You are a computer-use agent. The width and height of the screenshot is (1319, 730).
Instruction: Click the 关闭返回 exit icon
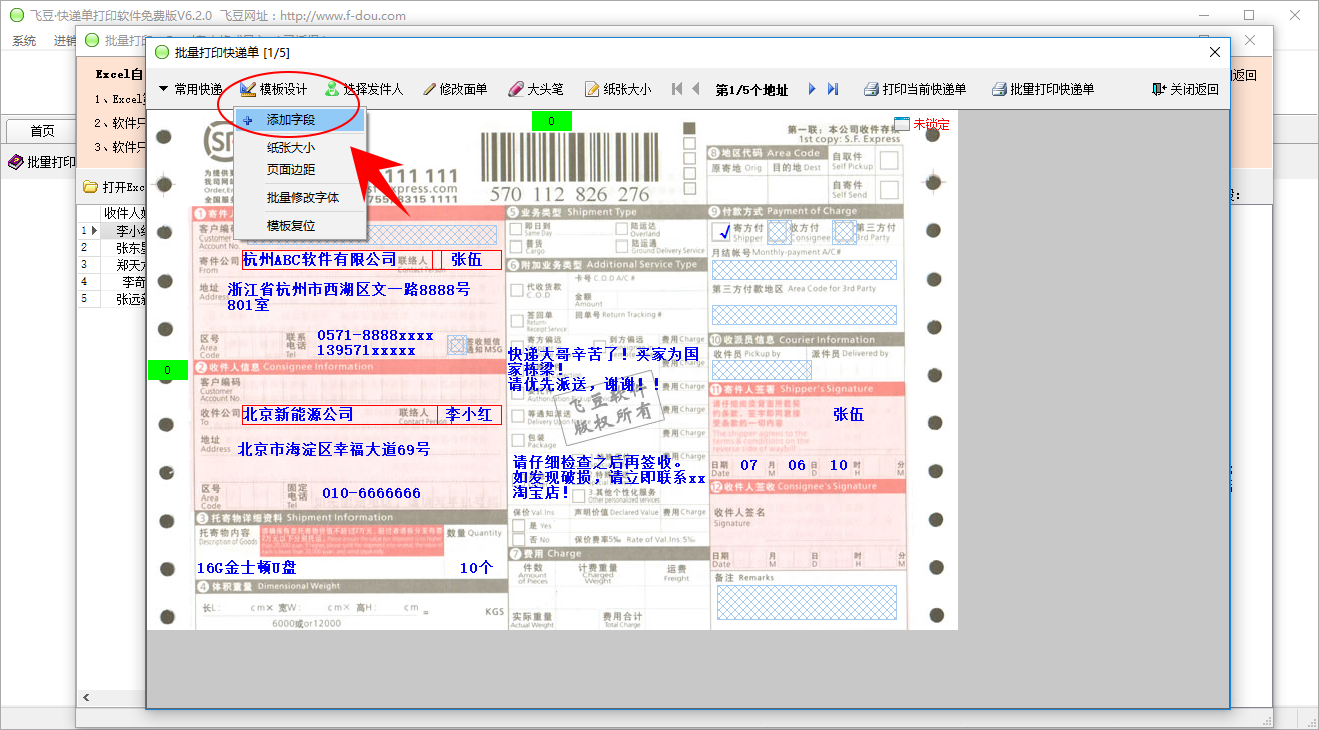pos(1159,89)
